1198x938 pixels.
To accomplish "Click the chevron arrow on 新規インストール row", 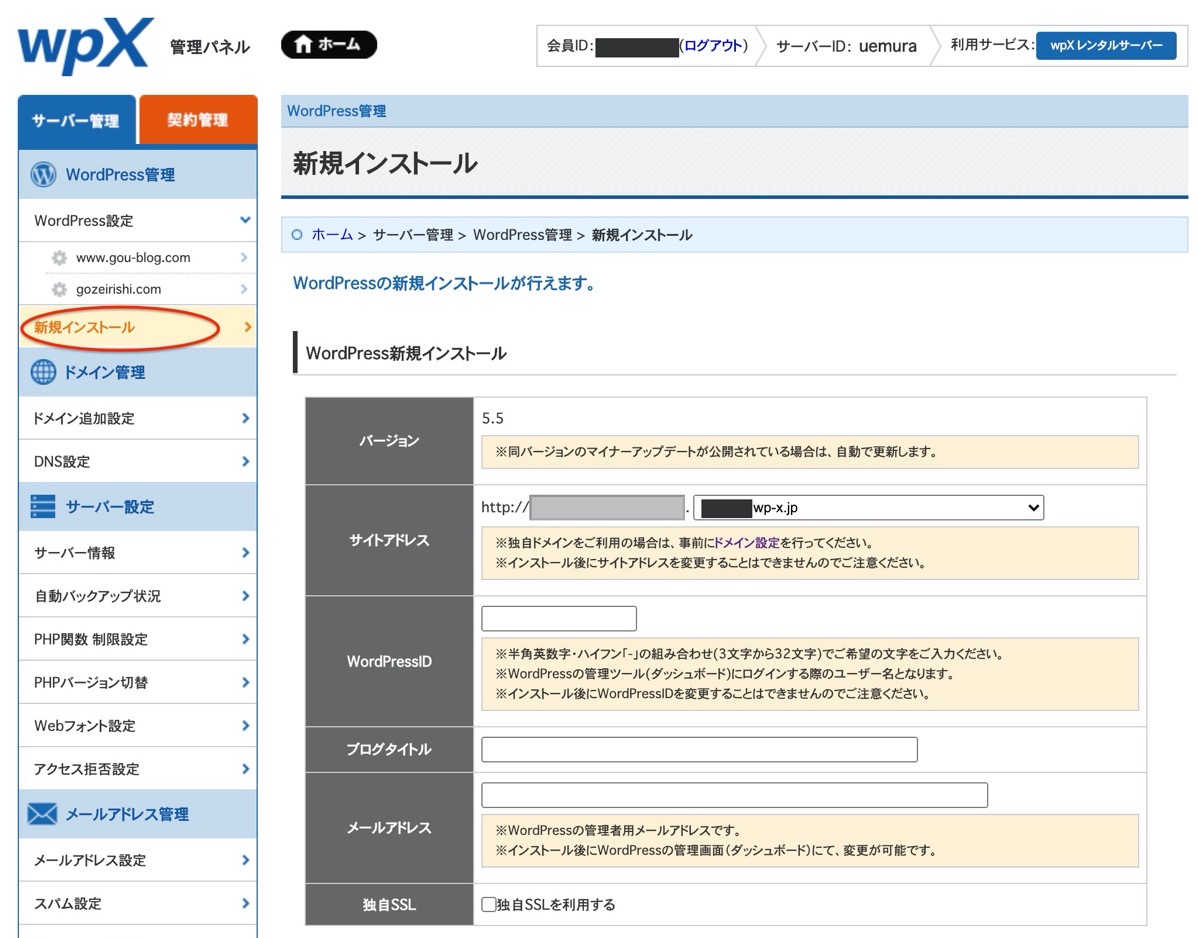I will (247, 327).
